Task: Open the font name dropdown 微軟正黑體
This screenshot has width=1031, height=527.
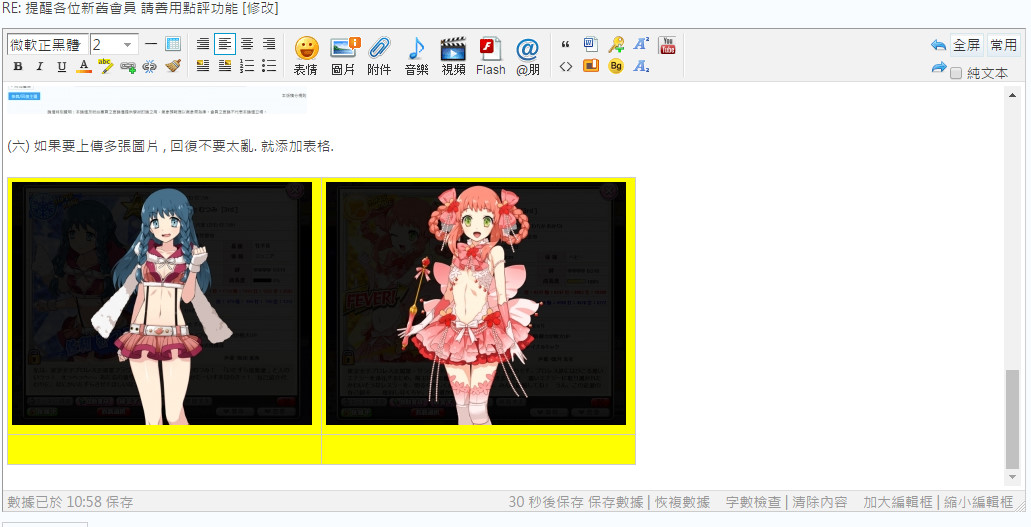Action: (47, 45)
